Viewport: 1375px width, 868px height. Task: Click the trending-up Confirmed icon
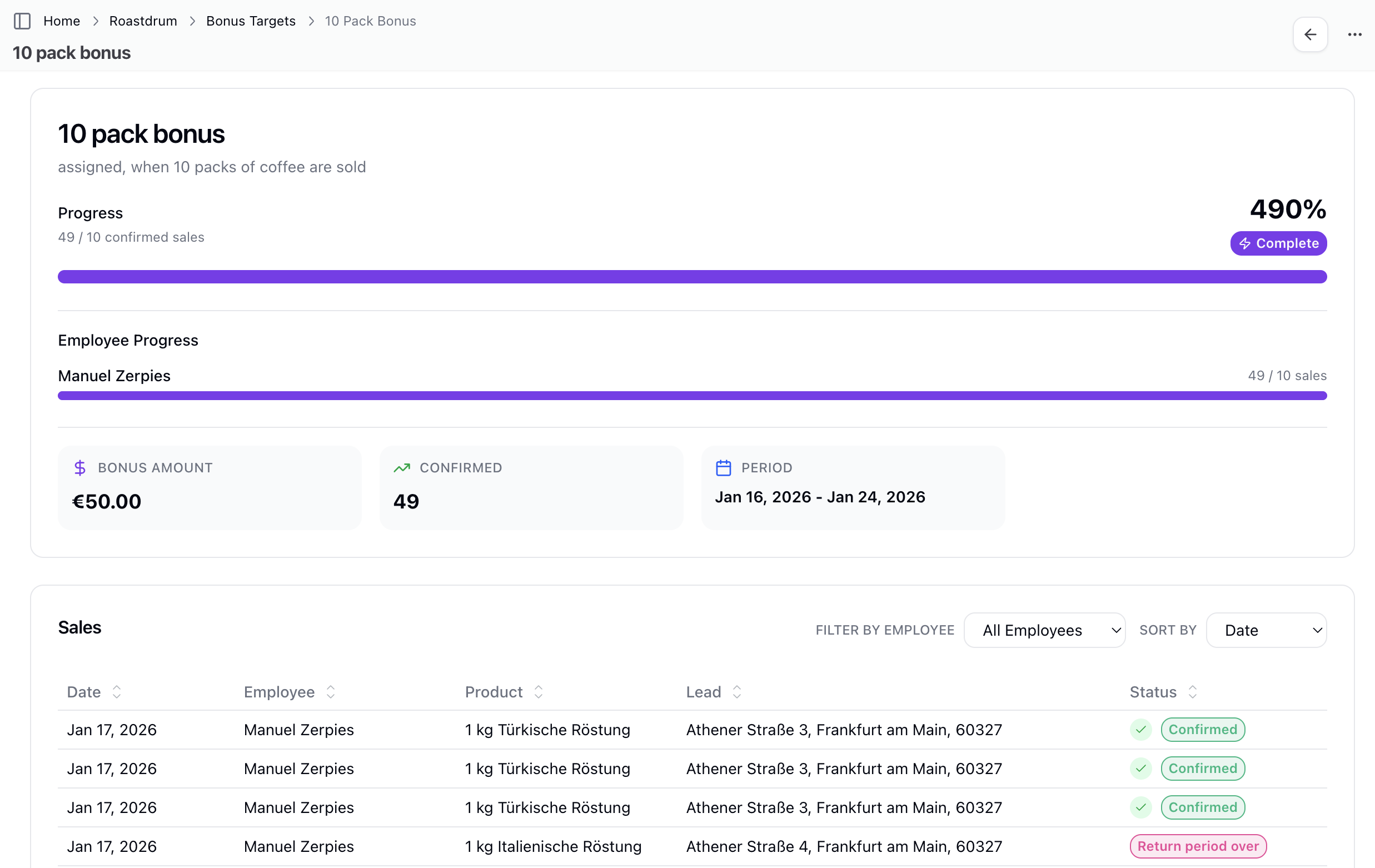pyautogui.click(x=401, y=468)
